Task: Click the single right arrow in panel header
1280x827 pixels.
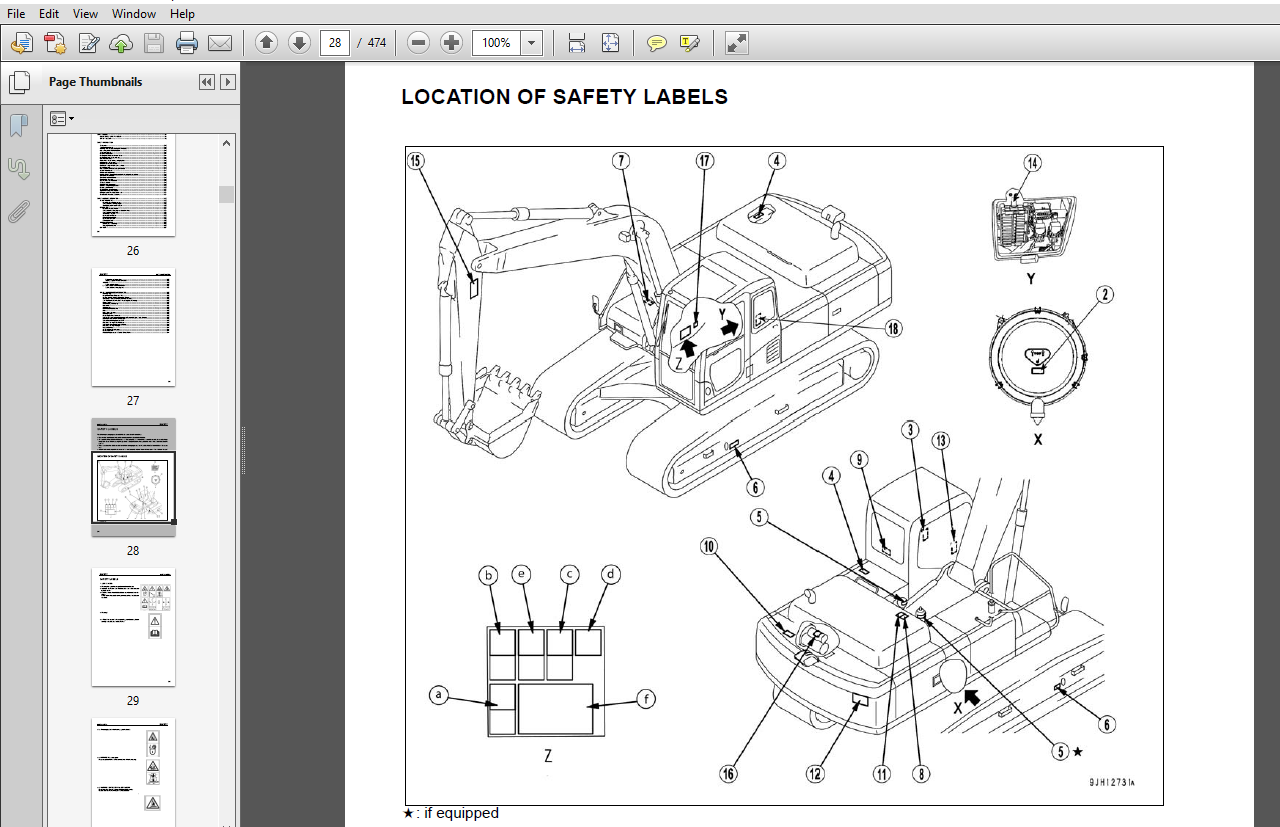Action: coord(228,82)
